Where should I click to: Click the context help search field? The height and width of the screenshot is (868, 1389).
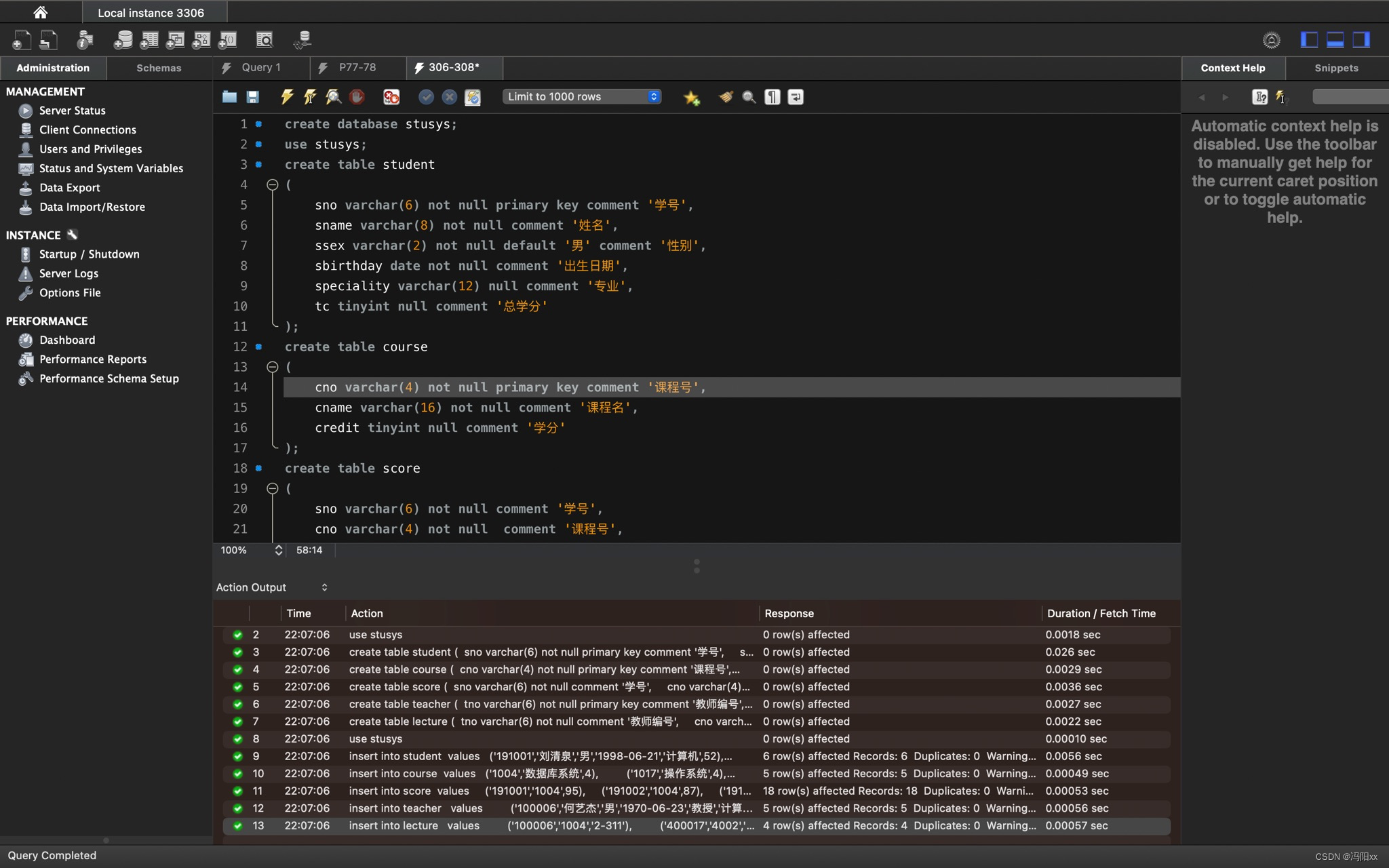(x=1350, y=97)
